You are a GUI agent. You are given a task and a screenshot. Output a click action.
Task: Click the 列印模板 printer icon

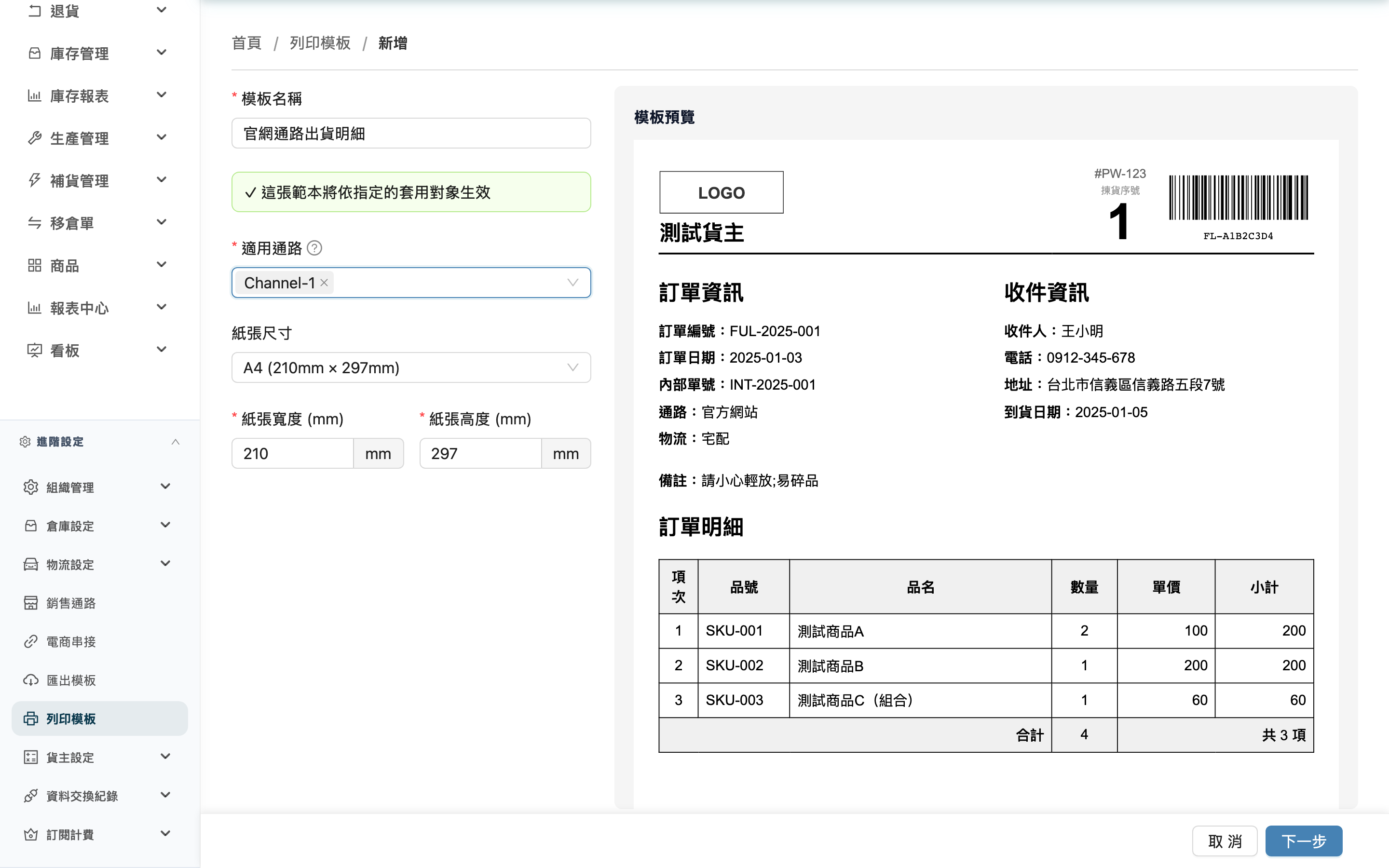coord(31,719)
